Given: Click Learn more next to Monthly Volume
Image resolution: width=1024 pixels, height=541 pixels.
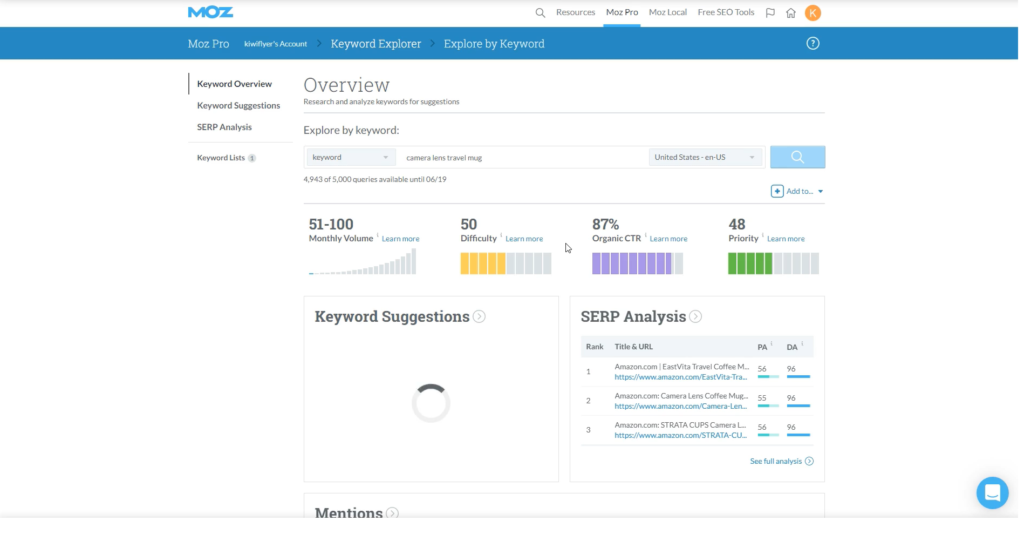Looking at the screenshot, I should pyautogui.click(x=400, y=239).
